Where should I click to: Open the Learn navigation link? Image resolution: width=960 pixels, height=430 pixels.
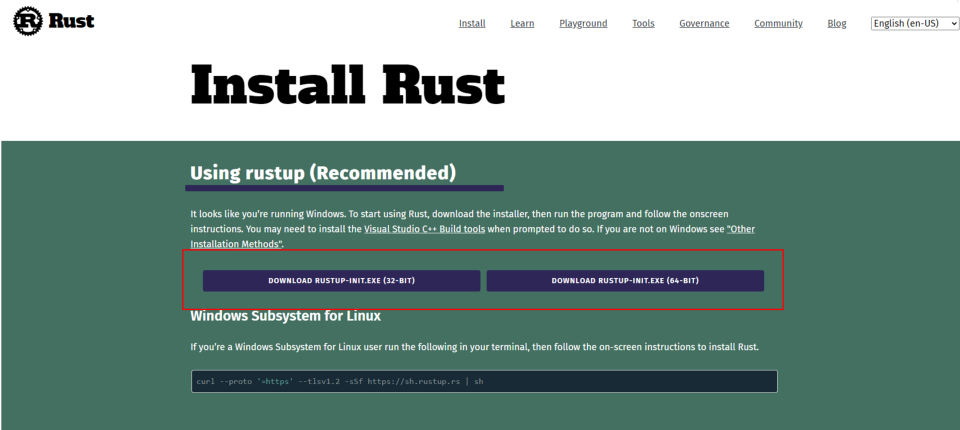pyautogui.click(x=522, y=23)
